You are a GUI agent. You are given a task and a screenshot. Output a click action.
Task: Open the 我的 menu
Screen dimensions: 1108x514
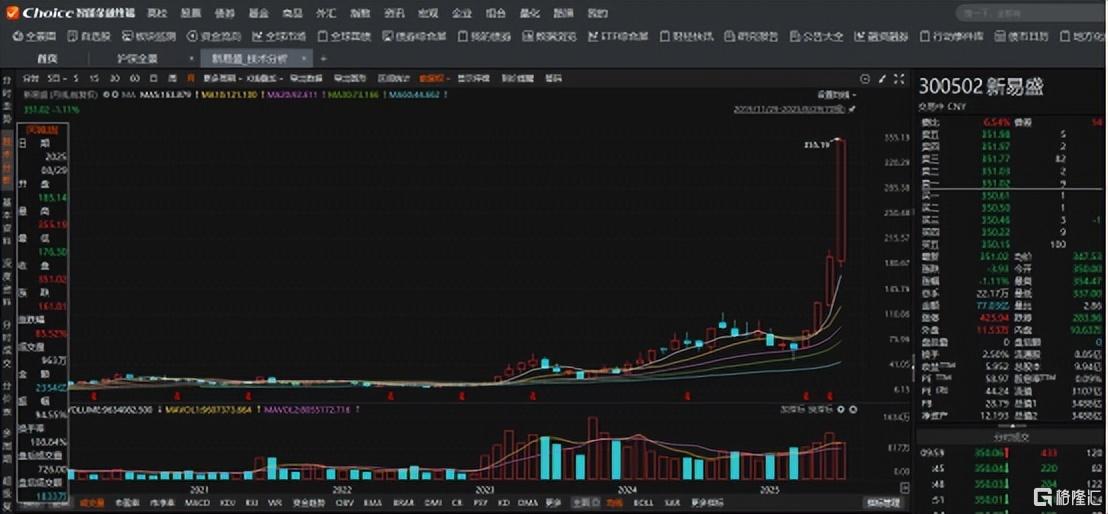point(598,13)
